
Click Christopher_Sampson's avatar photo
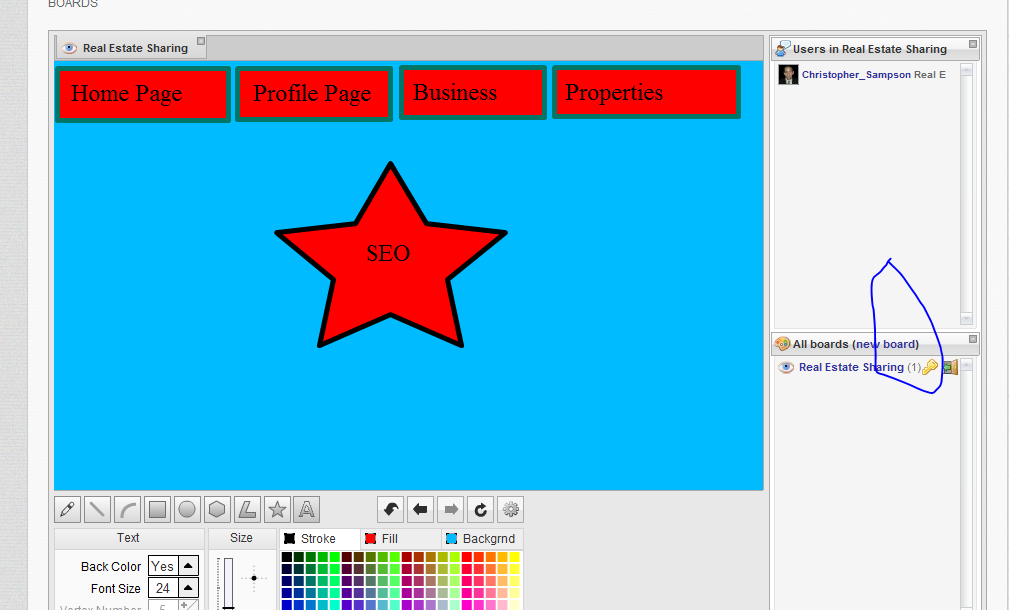(788, 75)
